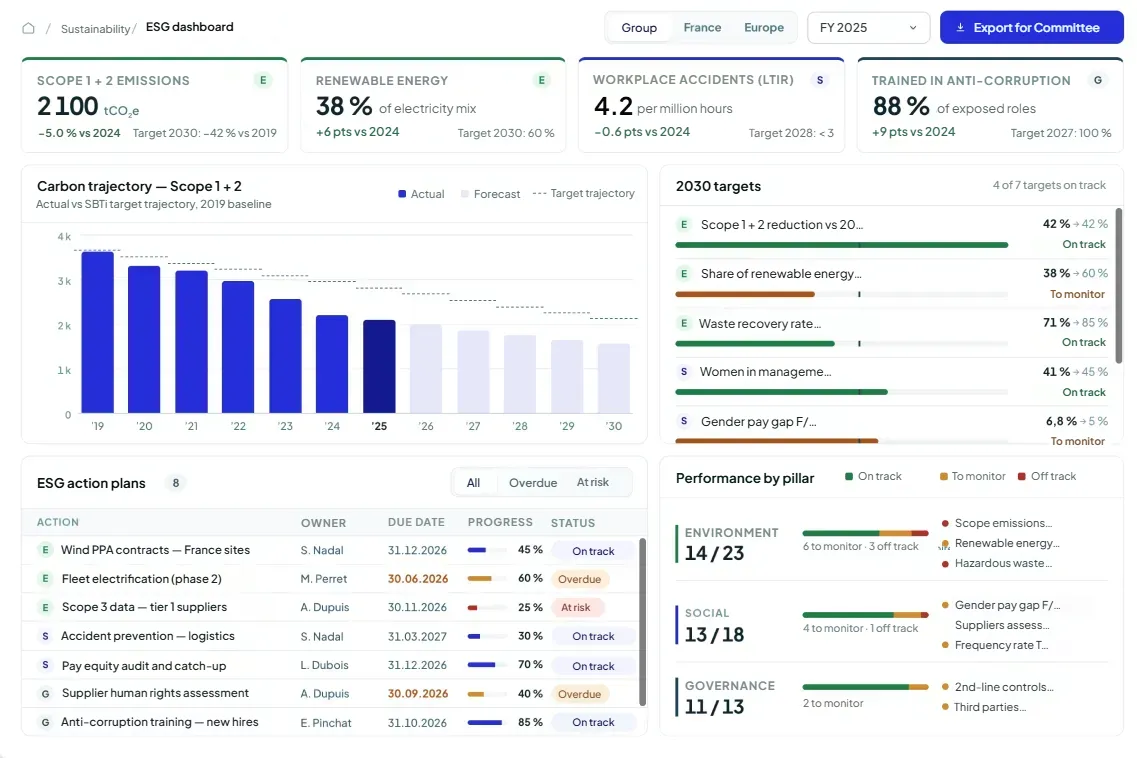Sort by ACTION column header
Screen dimensions: 1137x758
pos(58,522)
